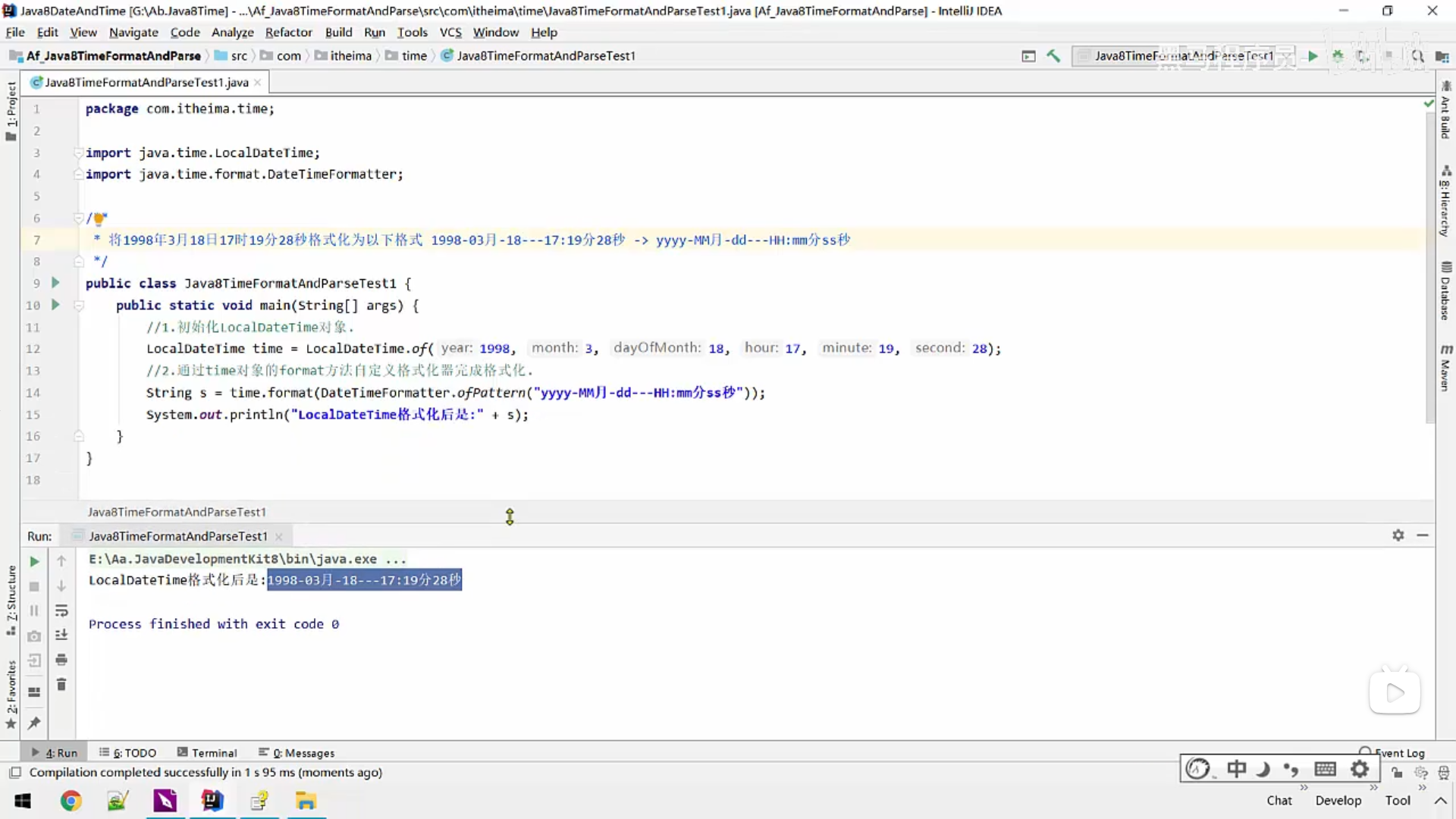Toggle soft-wrap in the console

[61, 610]
